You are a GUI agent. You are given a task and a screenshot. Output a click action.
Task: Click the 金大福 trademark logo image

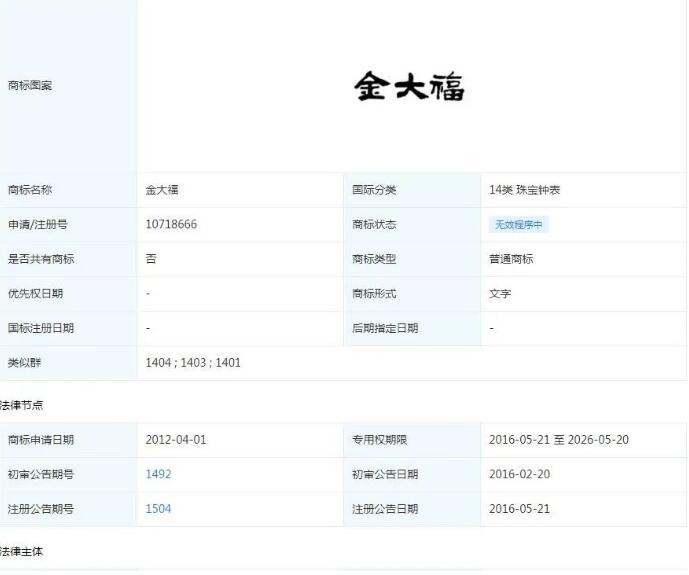[x=409, y=88]
